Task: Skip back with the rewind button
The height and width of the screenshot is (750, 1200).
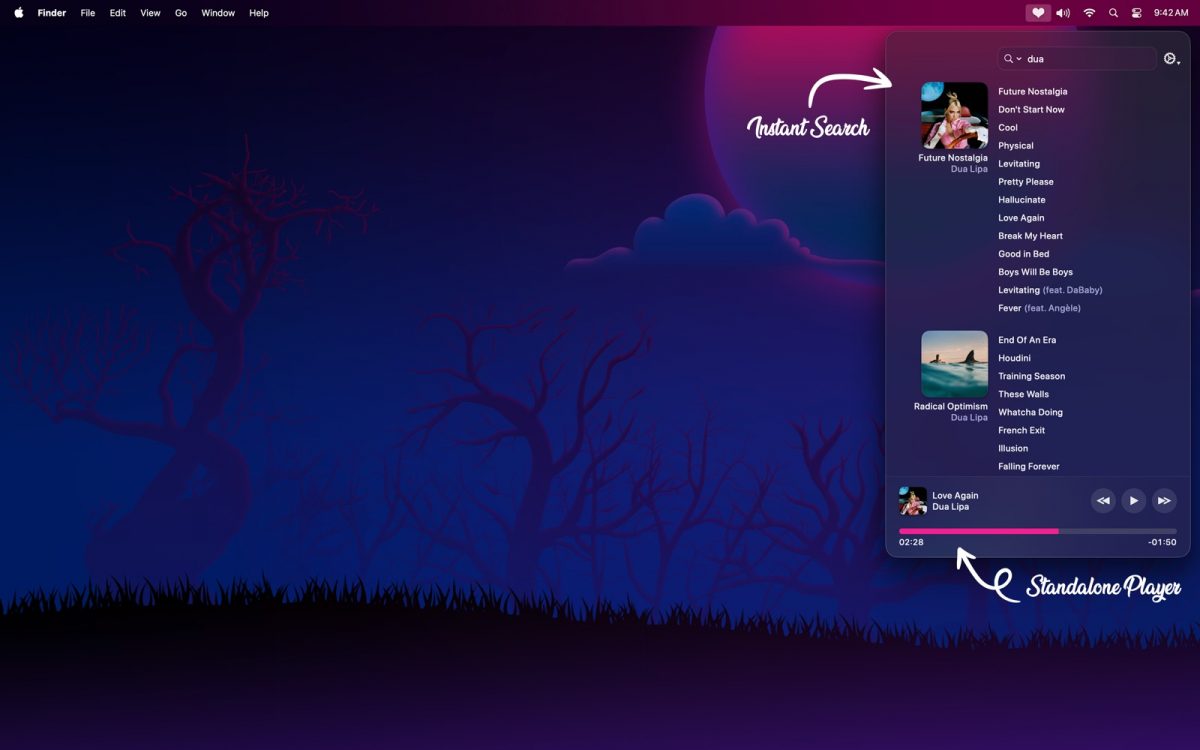Action: tap(1103, 500)
